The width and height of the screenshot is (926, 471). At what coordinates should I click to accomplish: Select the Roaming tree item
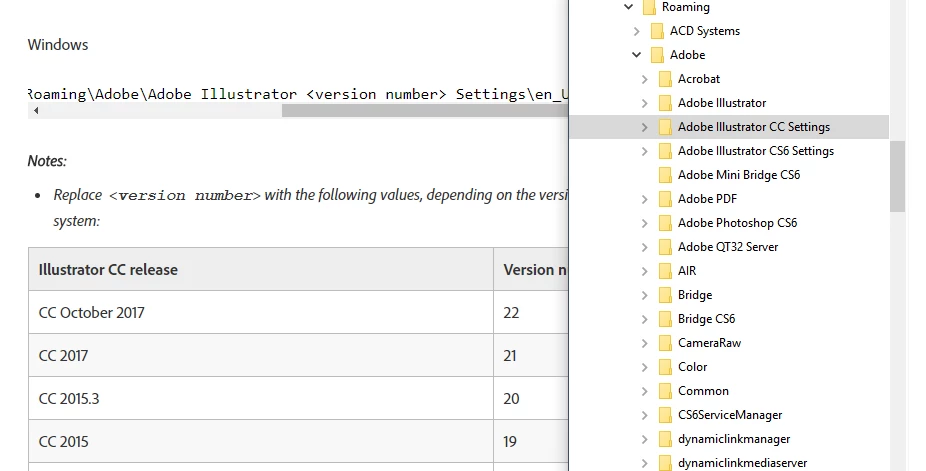tap(686, 7)
